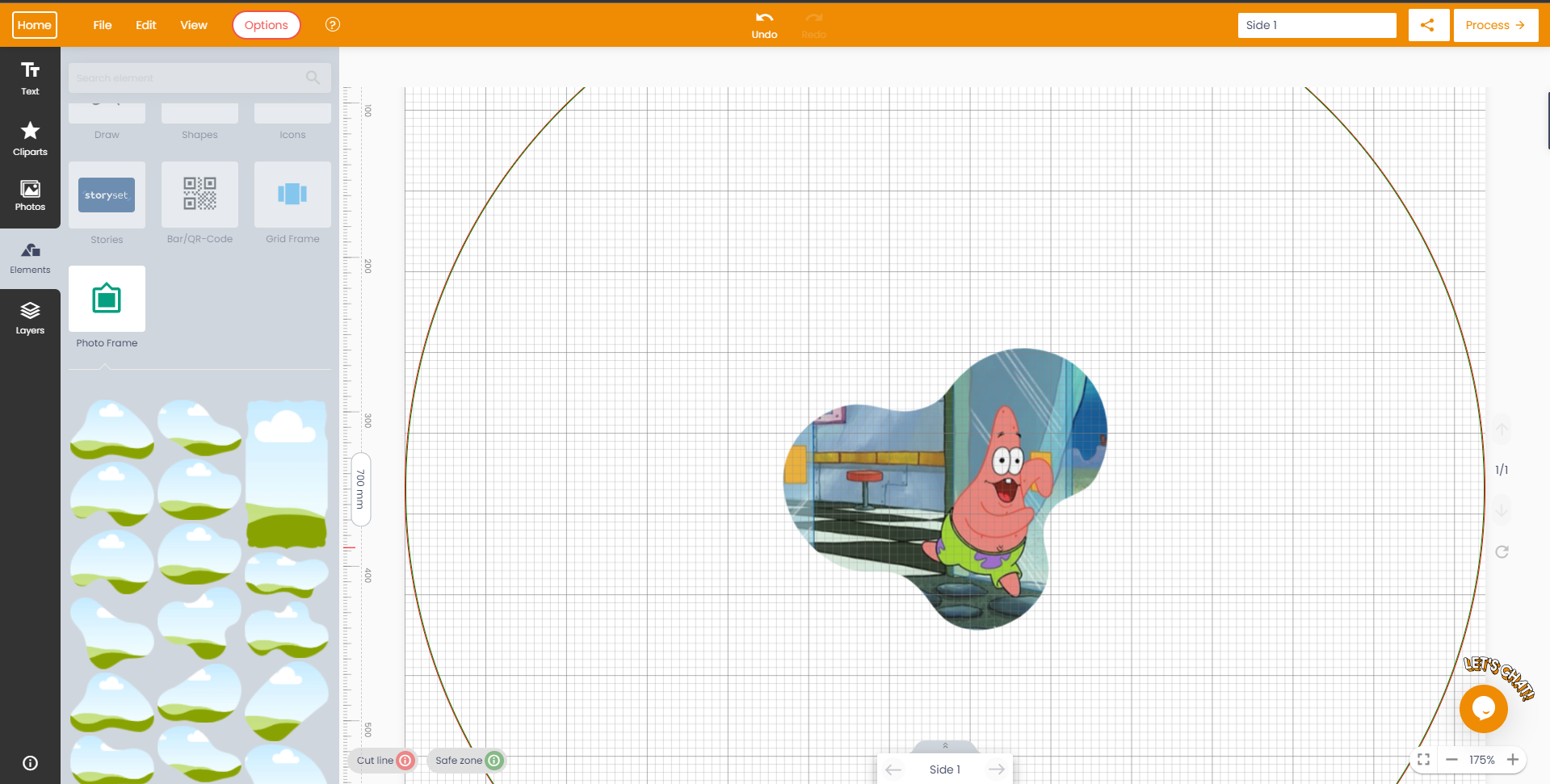The image size is (1550, 784).
Task: Click the search magnifier icon
Action: click(313, 78)
